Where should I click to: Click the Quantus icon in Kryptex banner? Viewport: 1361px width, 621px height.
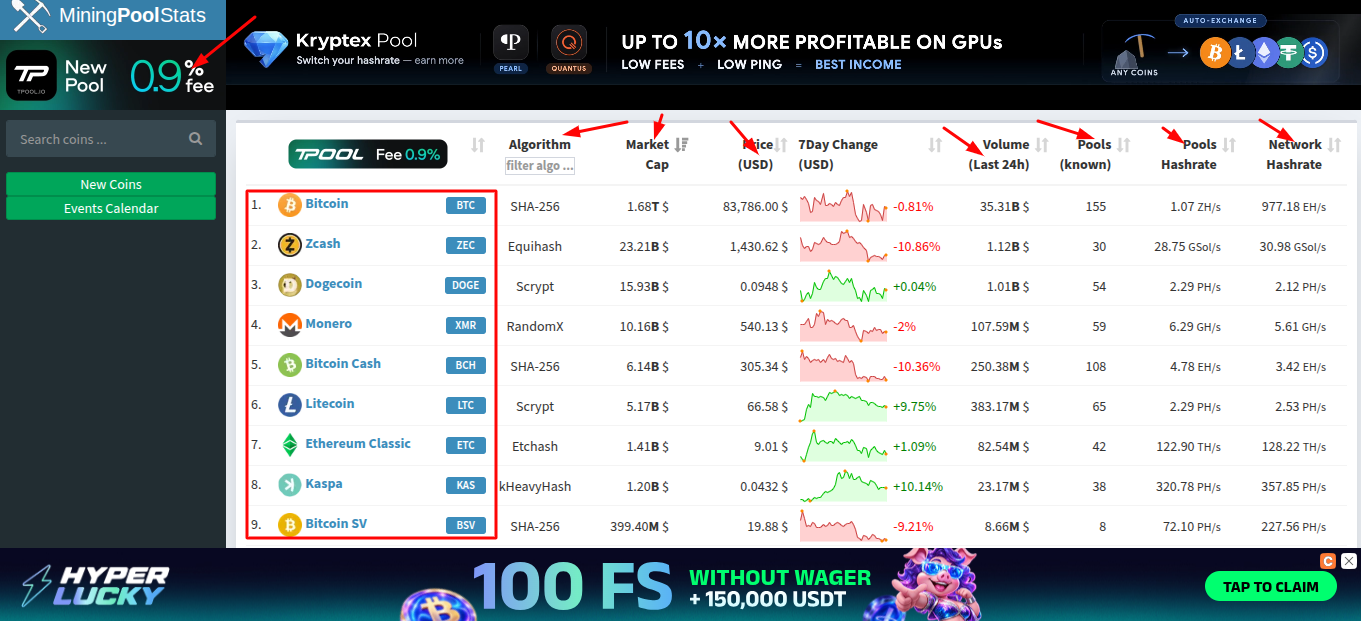point(568,43)
